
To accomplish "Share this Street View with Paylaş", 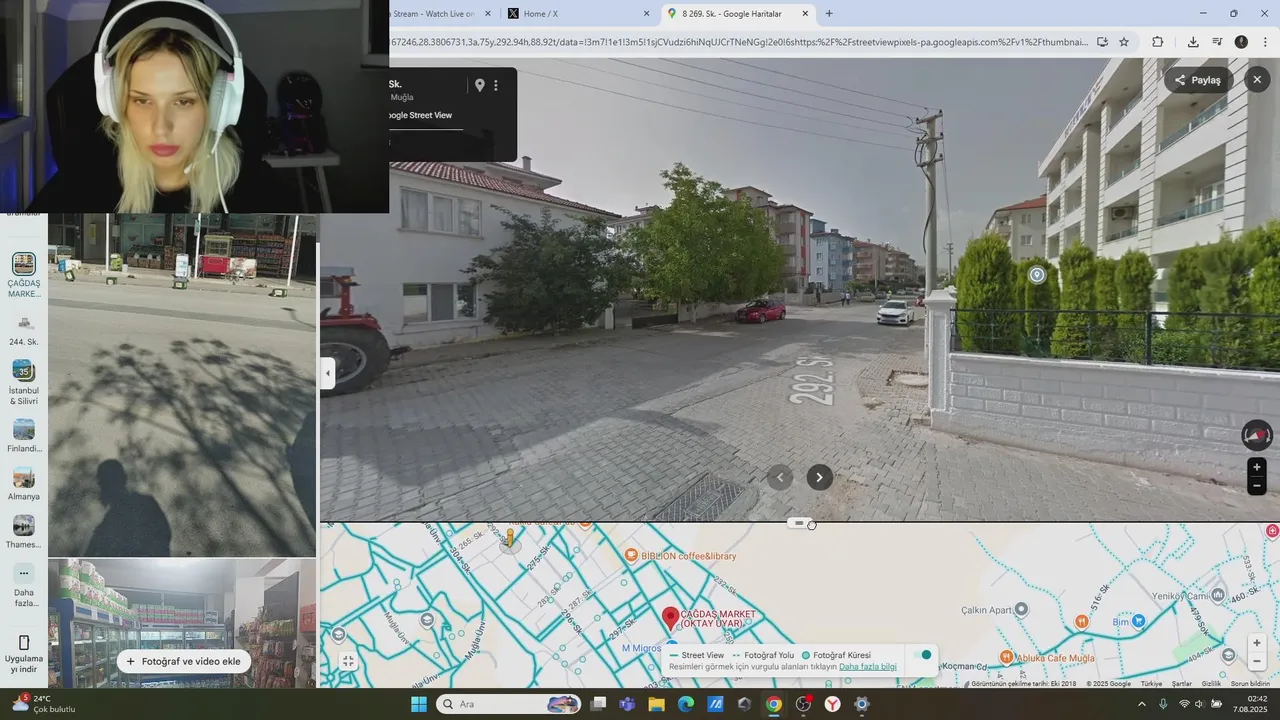I will click(x=1198, y=80).
